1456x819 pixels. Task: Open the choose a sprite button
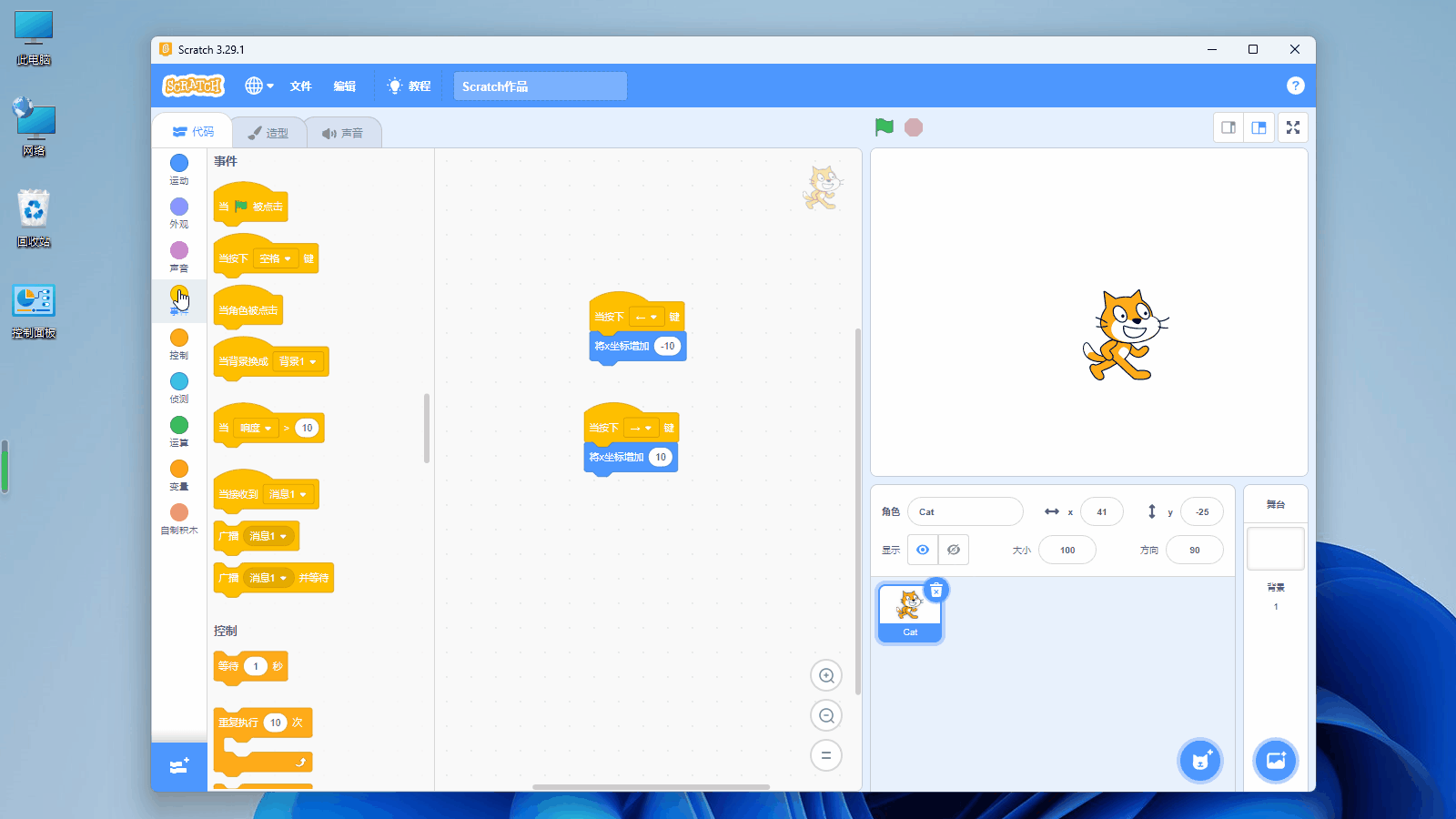point(1200,761)
